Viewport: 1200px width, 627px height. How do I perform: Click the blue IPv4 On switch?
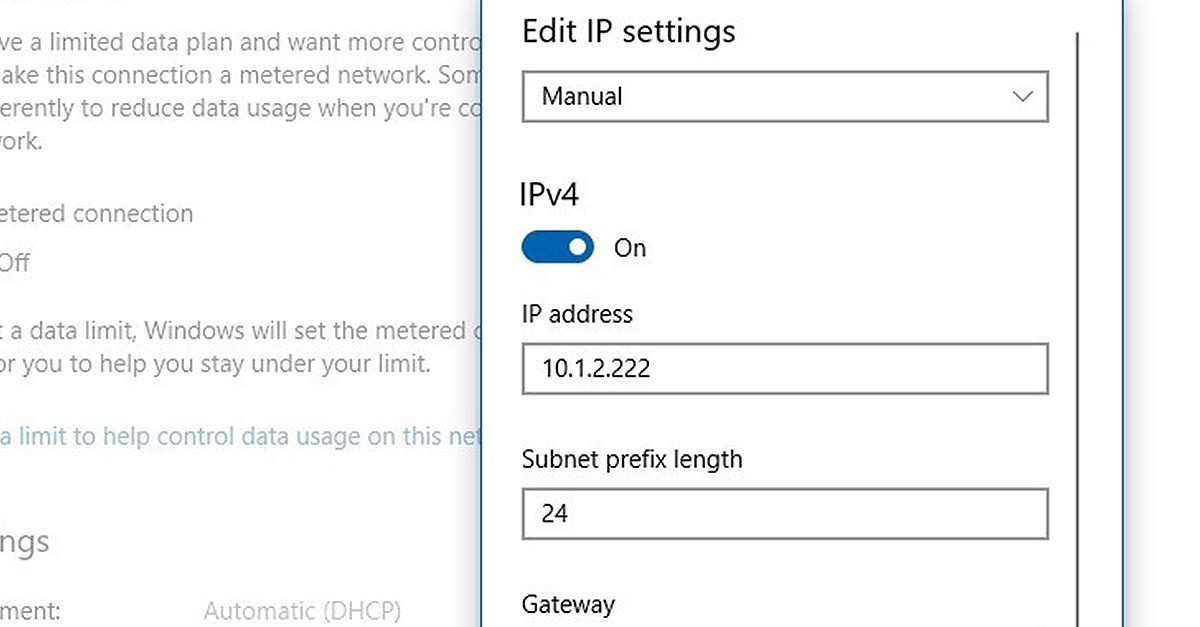point(557,247)
